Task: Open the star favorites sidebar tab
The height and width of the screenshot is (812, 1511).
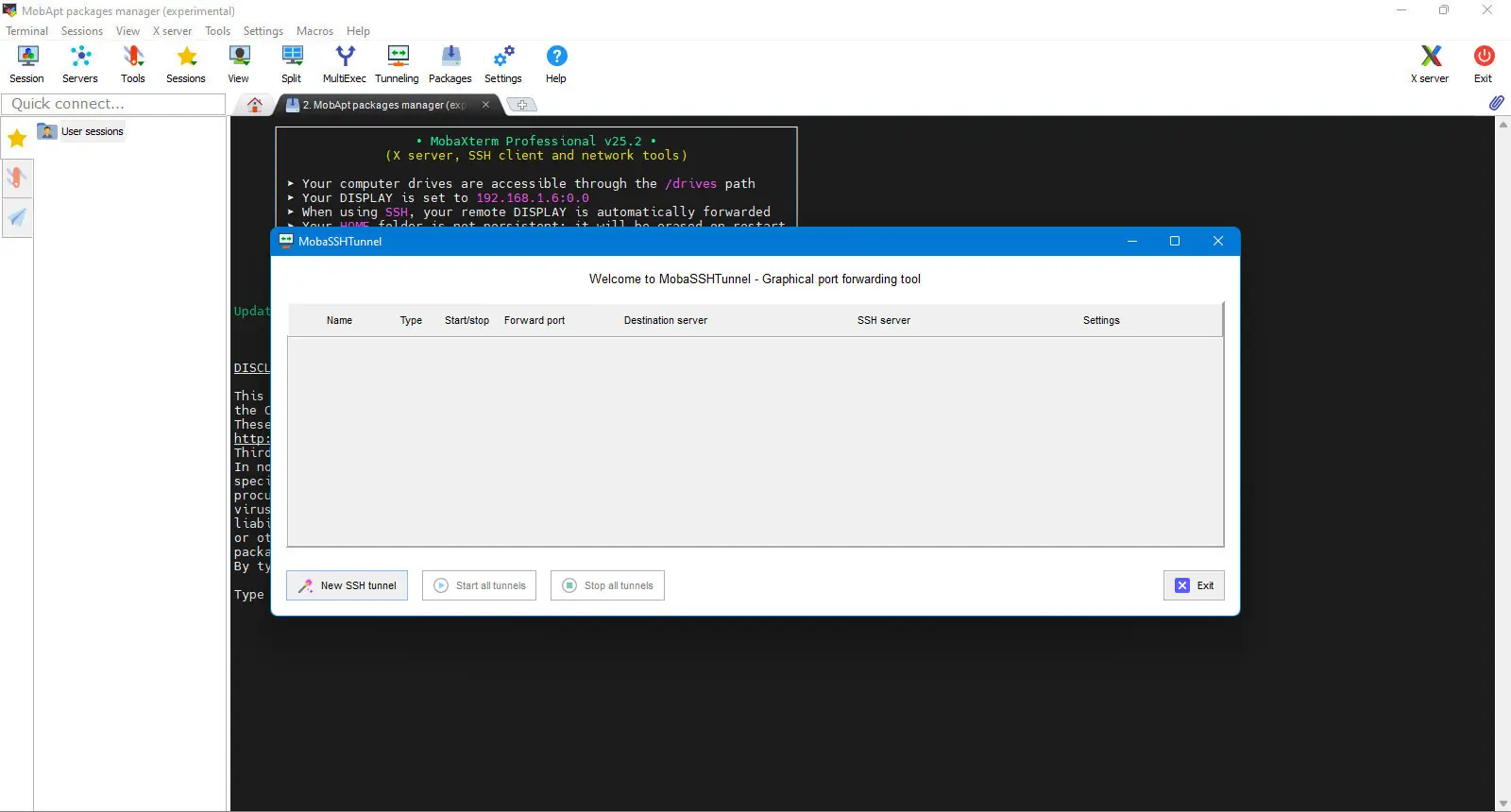Action: point(17,139)
